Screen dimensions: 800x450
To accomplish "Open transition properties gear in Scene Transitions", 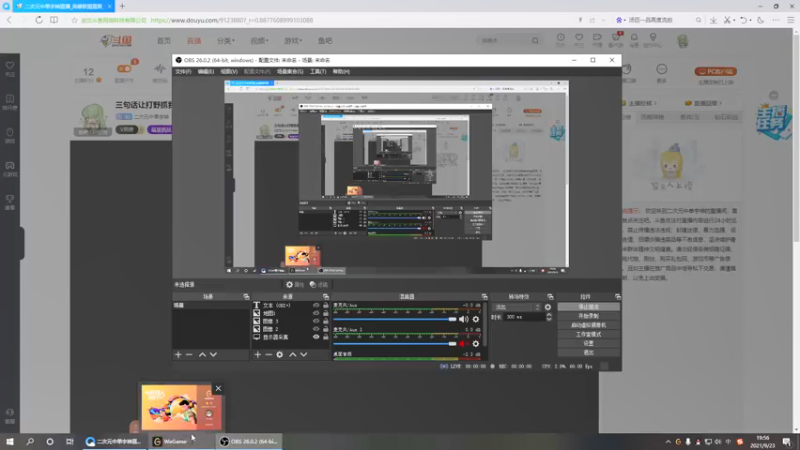I will click(x=548, y=307).
